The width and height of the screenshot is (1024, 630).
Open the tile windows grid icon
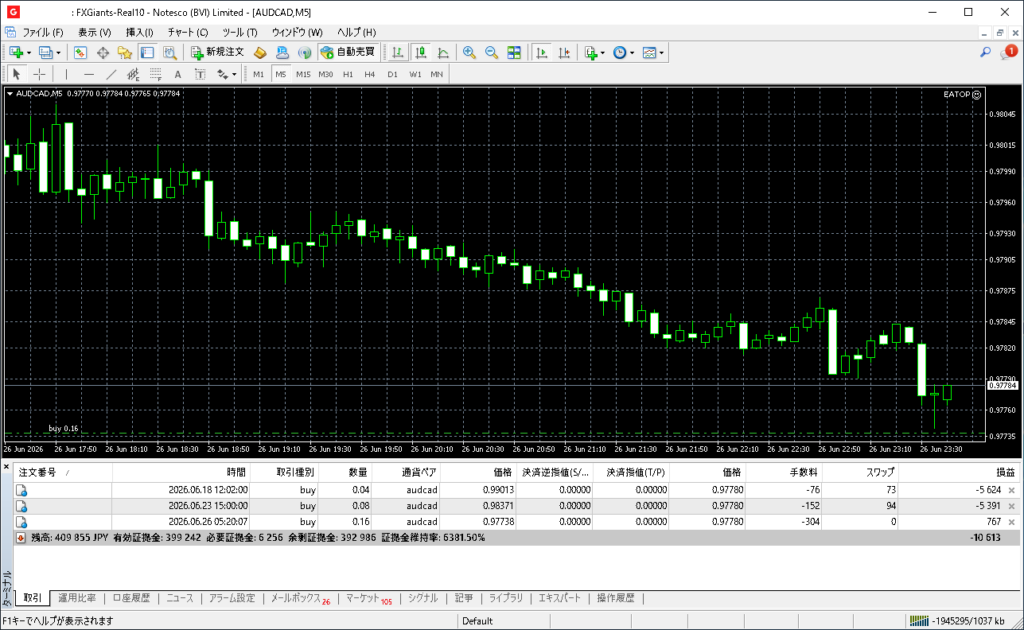[x=514, y=53]
